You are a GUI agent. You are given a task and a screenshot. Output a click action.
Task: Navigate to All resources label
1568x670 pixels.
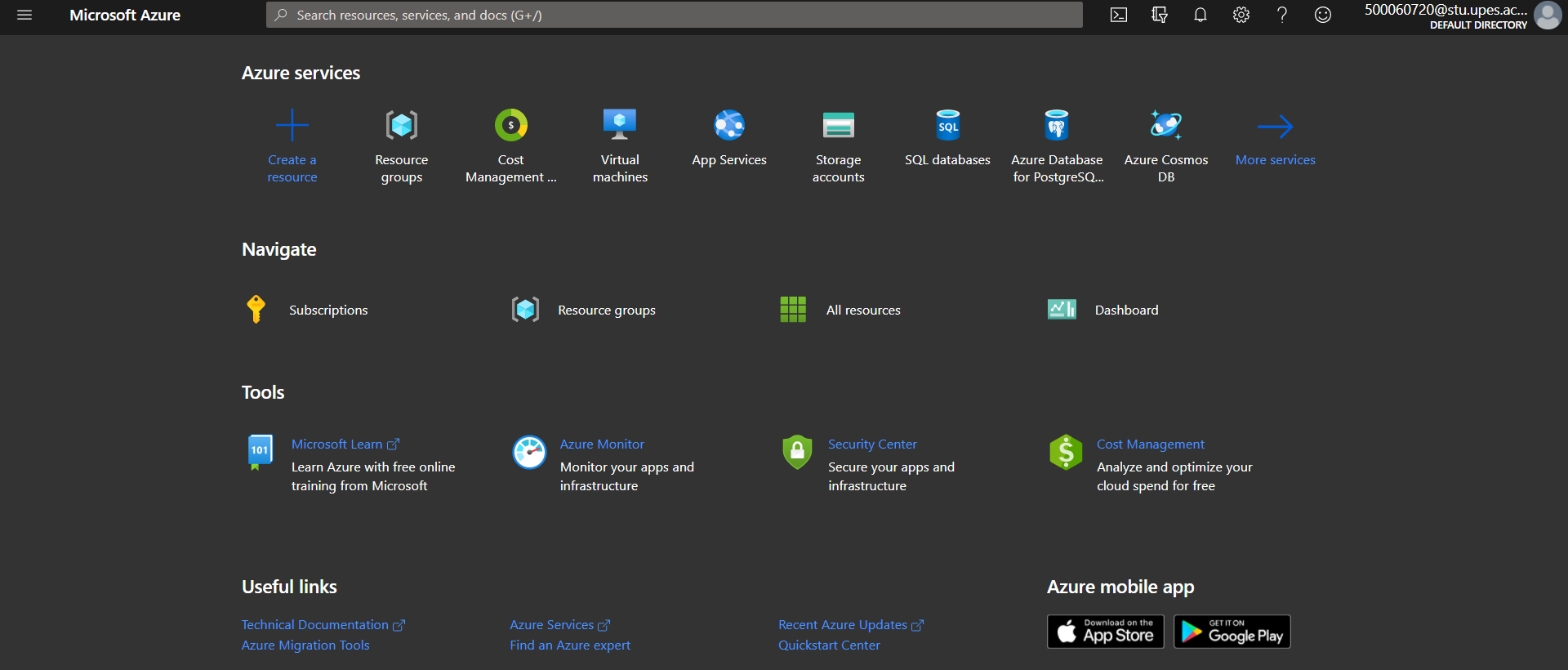click(x=863, y=310)
